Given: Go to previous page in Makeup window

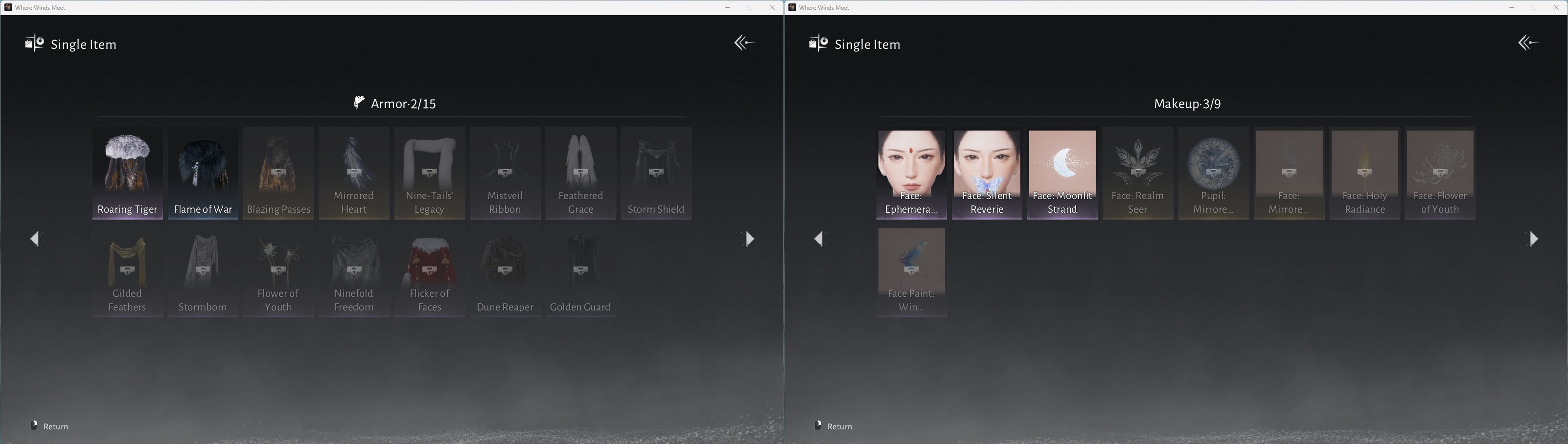Looking at the screenshot, I should (x=819, y=239).
